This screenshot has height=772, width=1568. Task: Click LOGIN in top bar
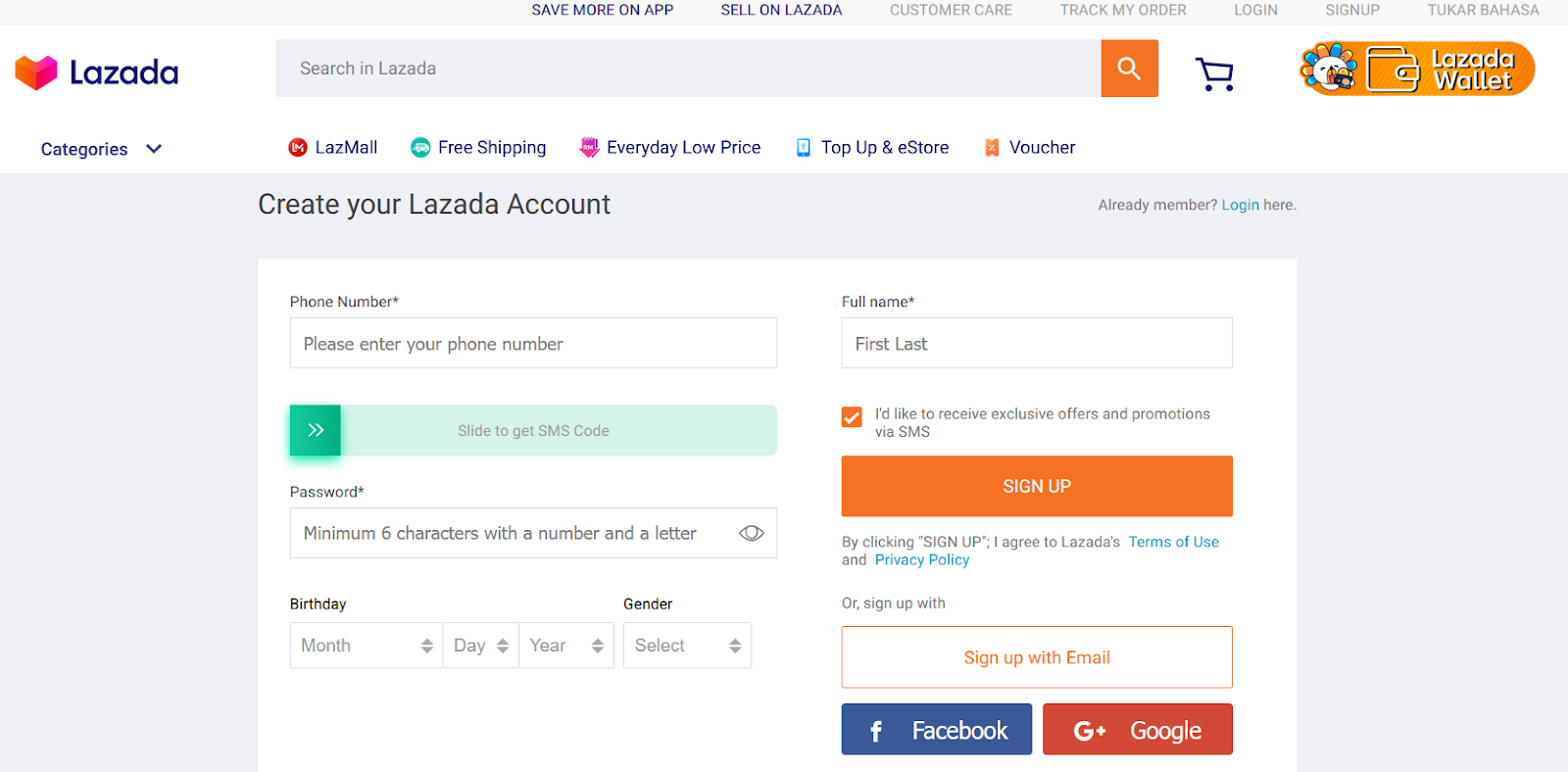[1256, 10]
